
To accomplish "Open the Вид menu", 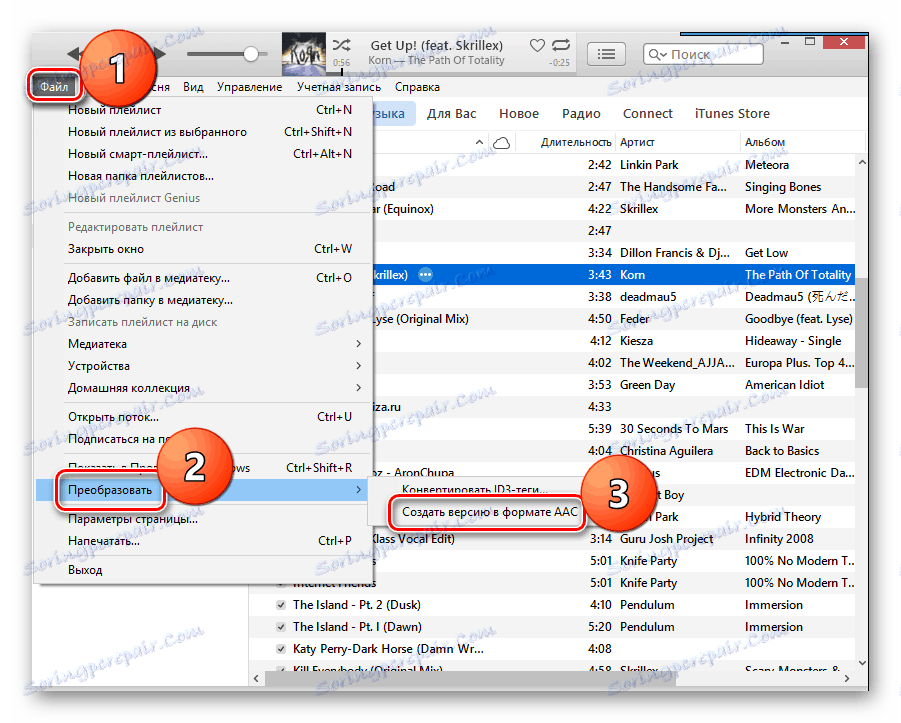I will click(193, 87).
